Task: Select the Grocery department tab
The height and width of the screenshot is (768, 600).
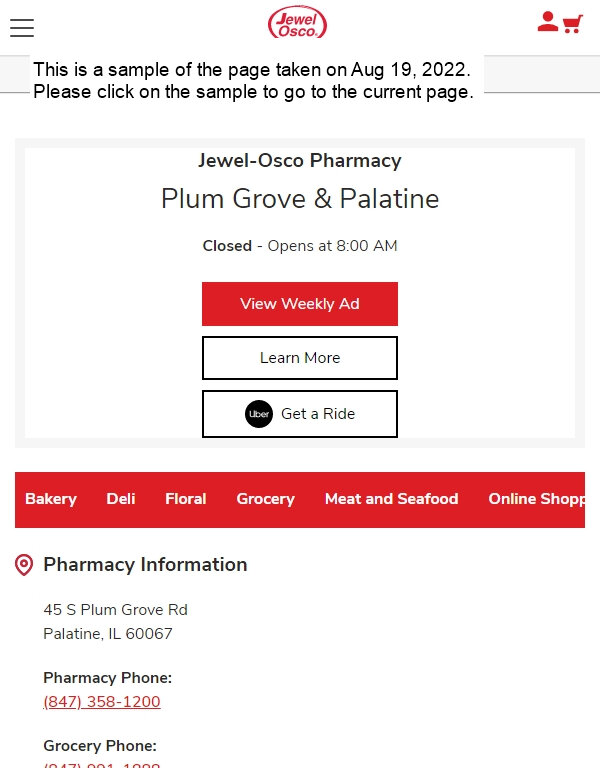Action: tap(265, 499)
